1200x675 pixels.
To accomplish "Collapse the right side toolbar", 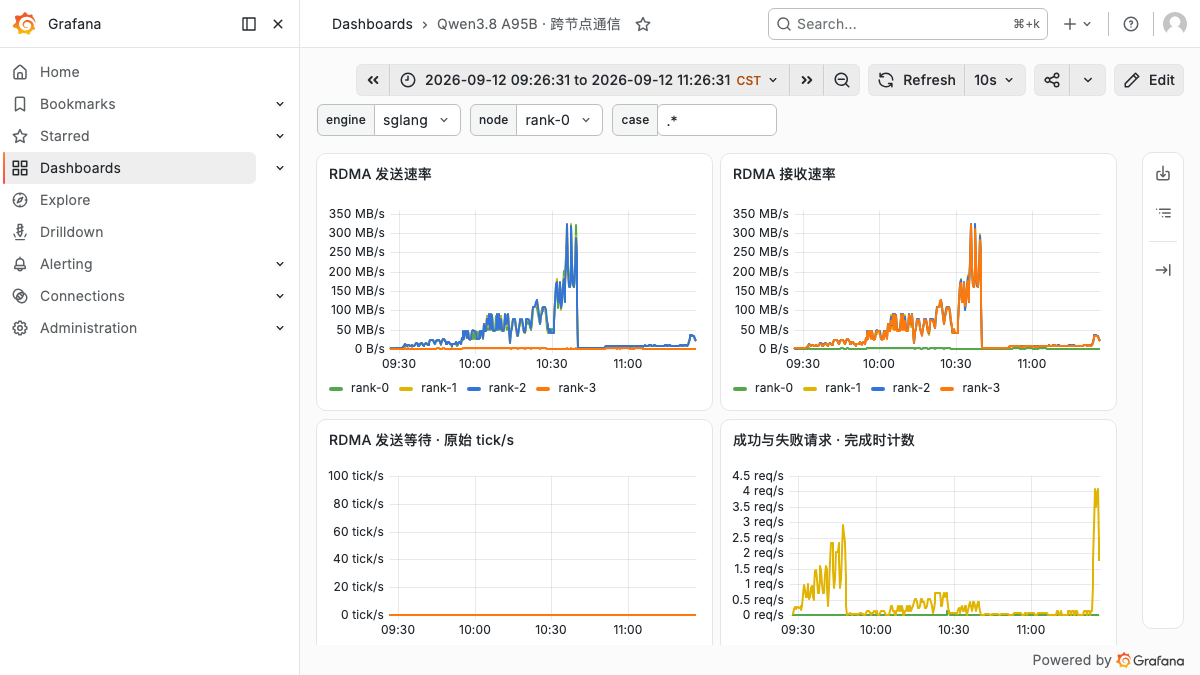I will click(1163, 270).
